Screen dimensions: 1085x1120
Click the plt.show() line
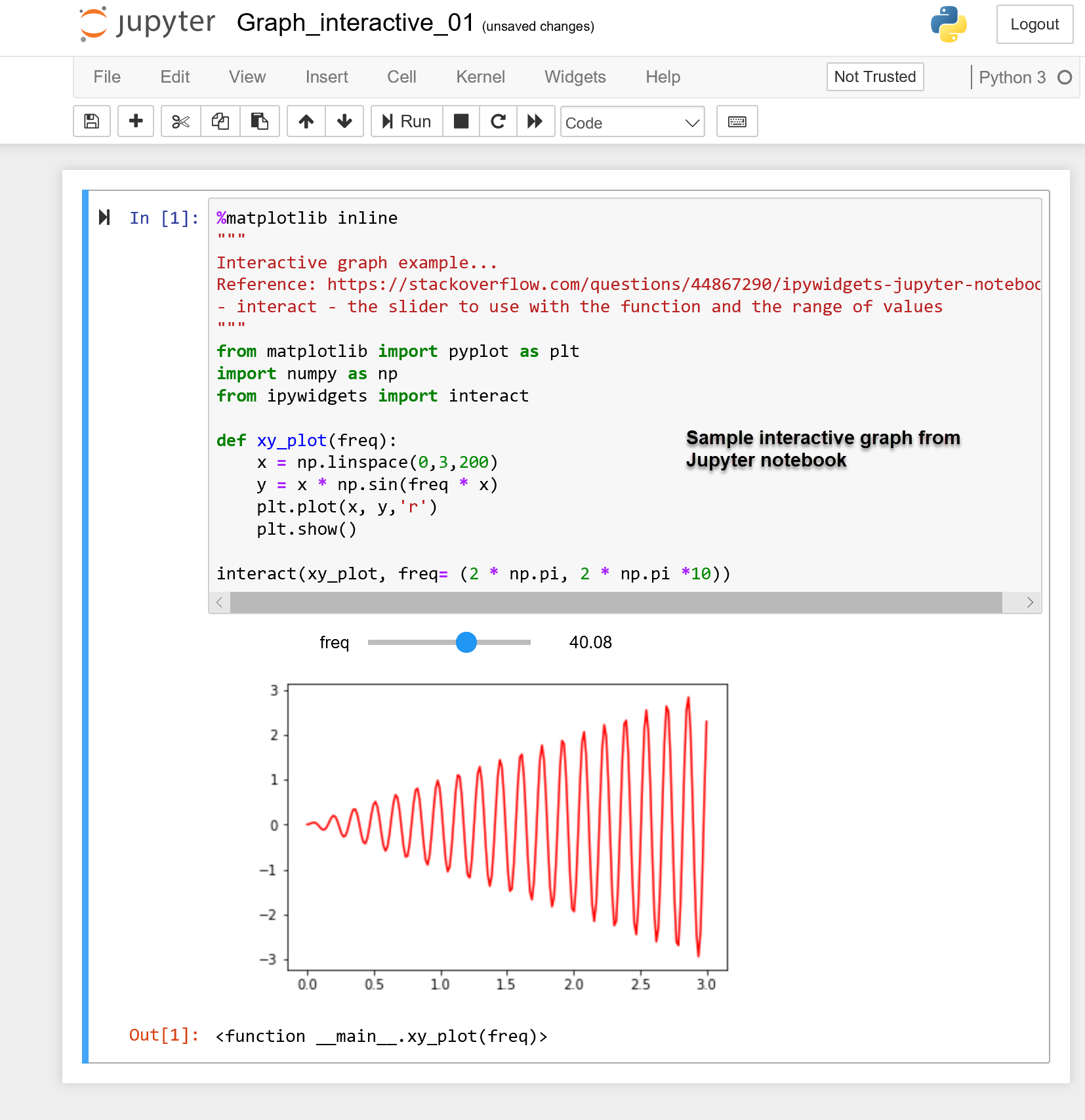coord(306,529)
